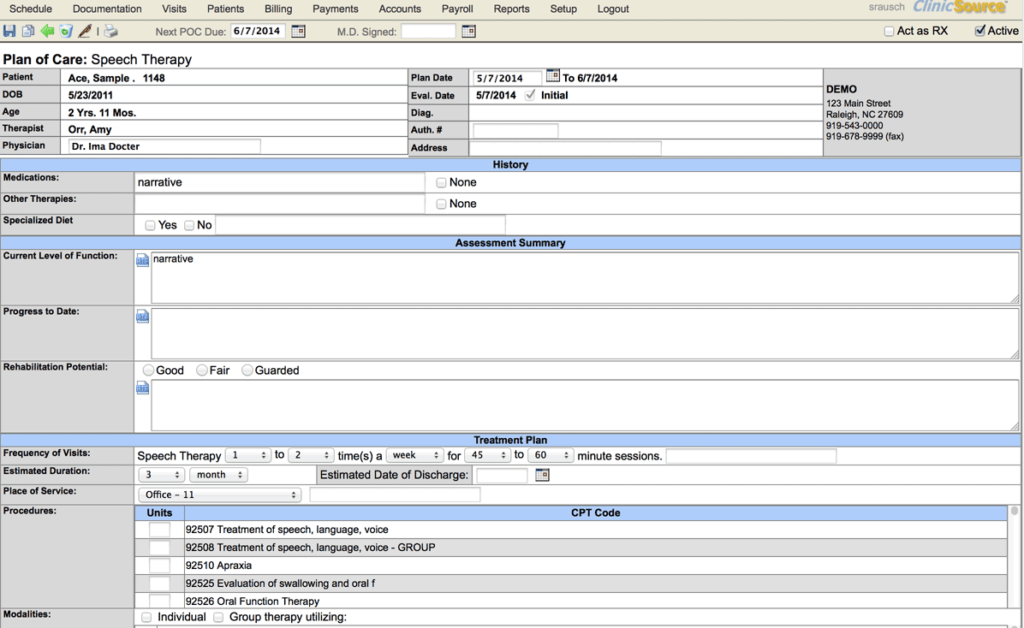1024x628 pixels.
Task: Open the Patients menu
Action: coord(225,9)
